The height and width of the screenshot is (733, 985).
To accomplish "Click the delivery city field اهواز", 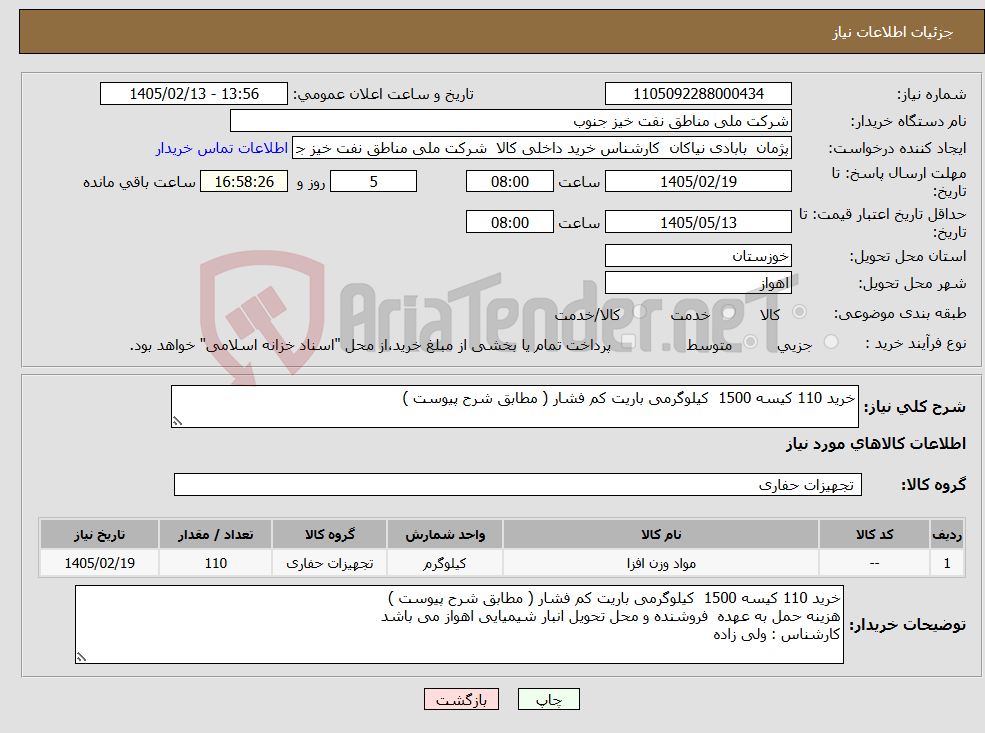I will (x=698, y=283).
